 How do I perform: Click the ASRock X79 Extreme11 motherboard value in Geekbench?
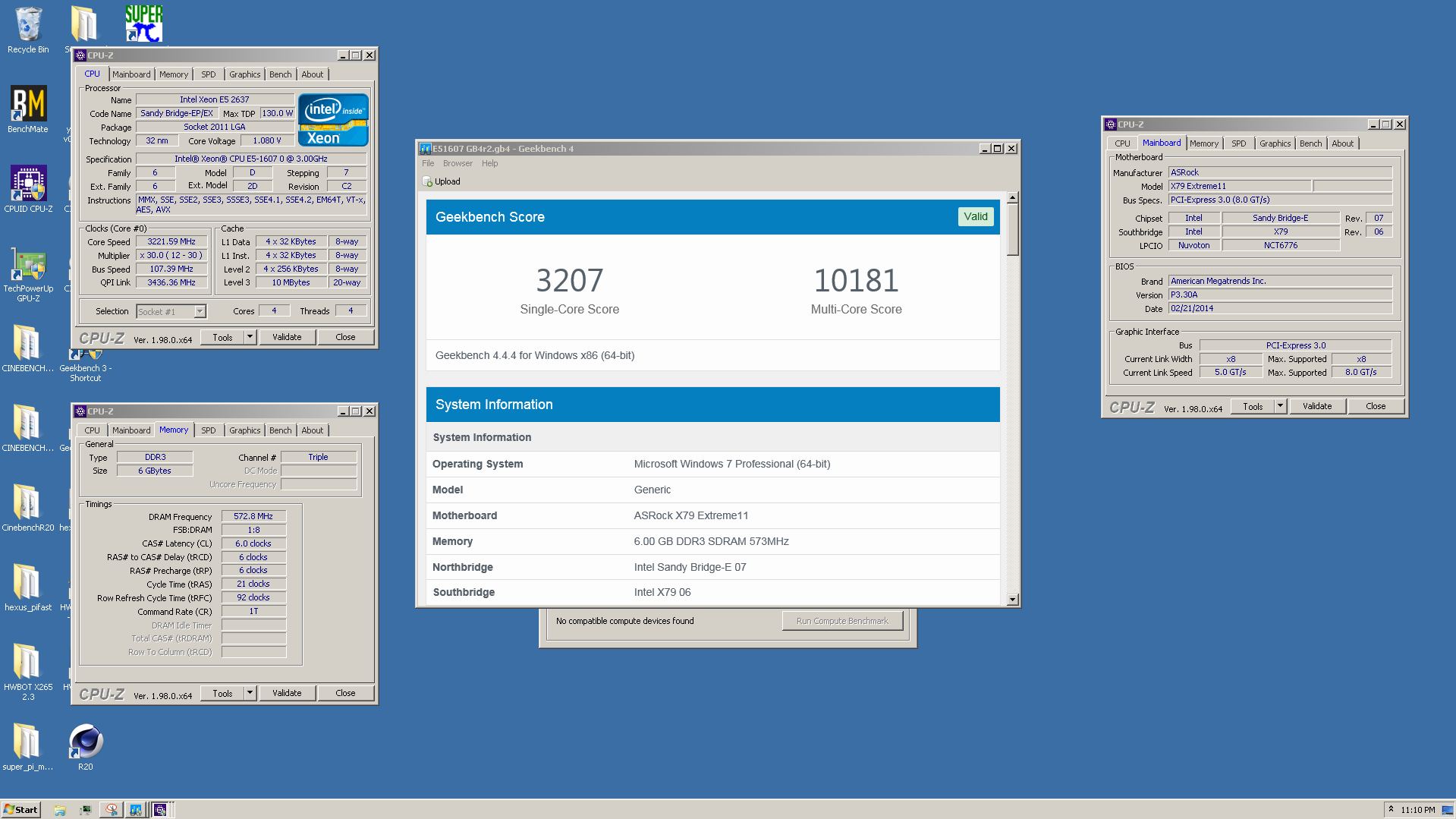click(x=691, y=515)
